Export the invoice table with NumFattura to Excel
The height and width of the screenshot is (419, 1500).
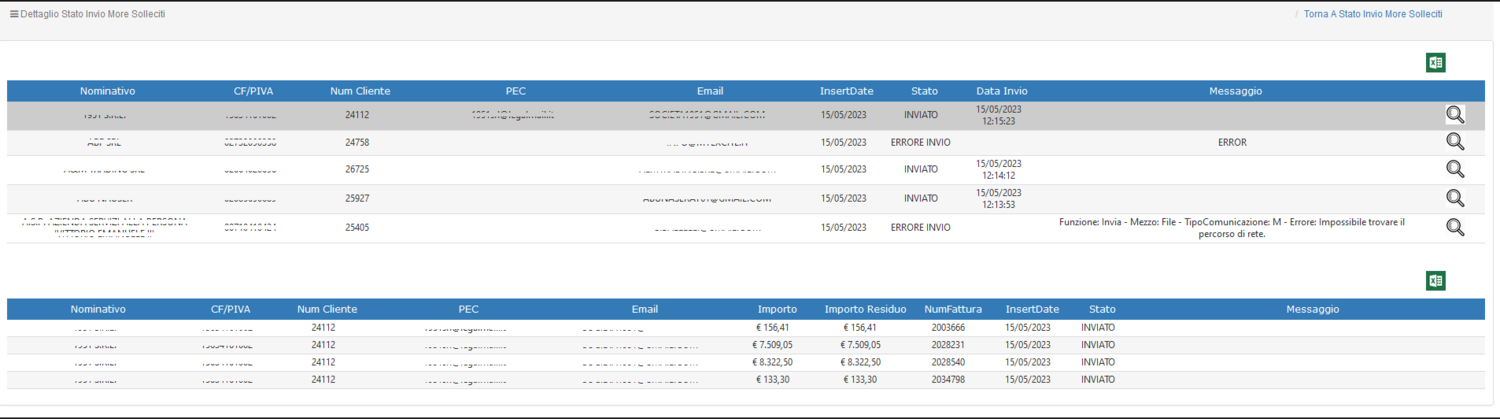pos(1435,281)
